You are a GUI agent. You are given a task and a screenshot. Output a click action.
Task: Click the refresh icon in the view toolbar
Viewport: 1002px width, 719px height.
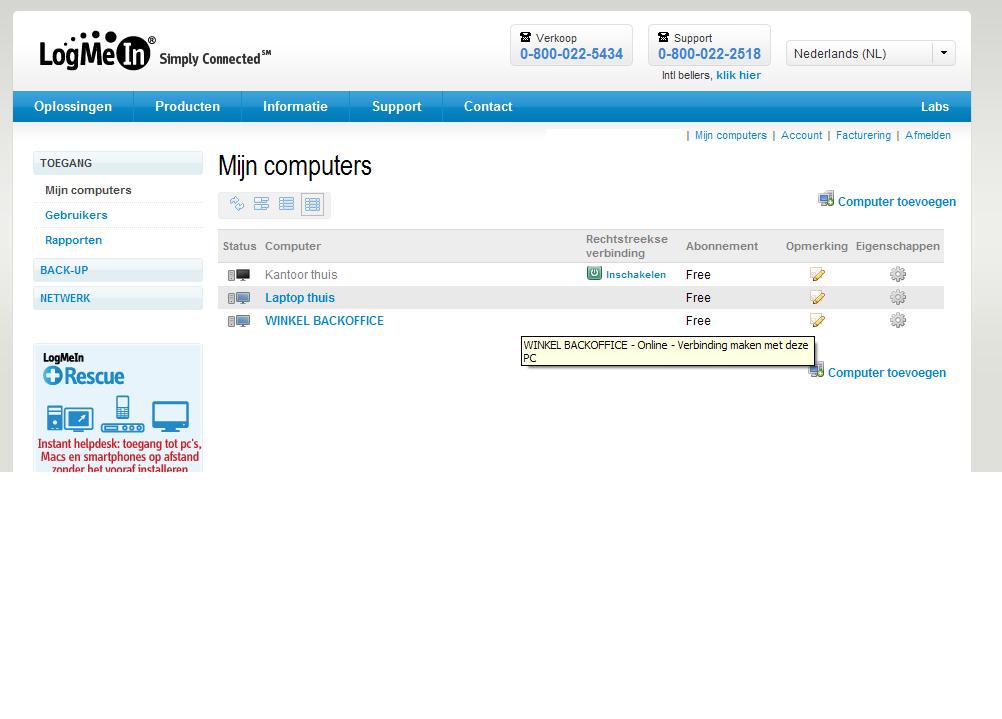(x=237, y=204)
